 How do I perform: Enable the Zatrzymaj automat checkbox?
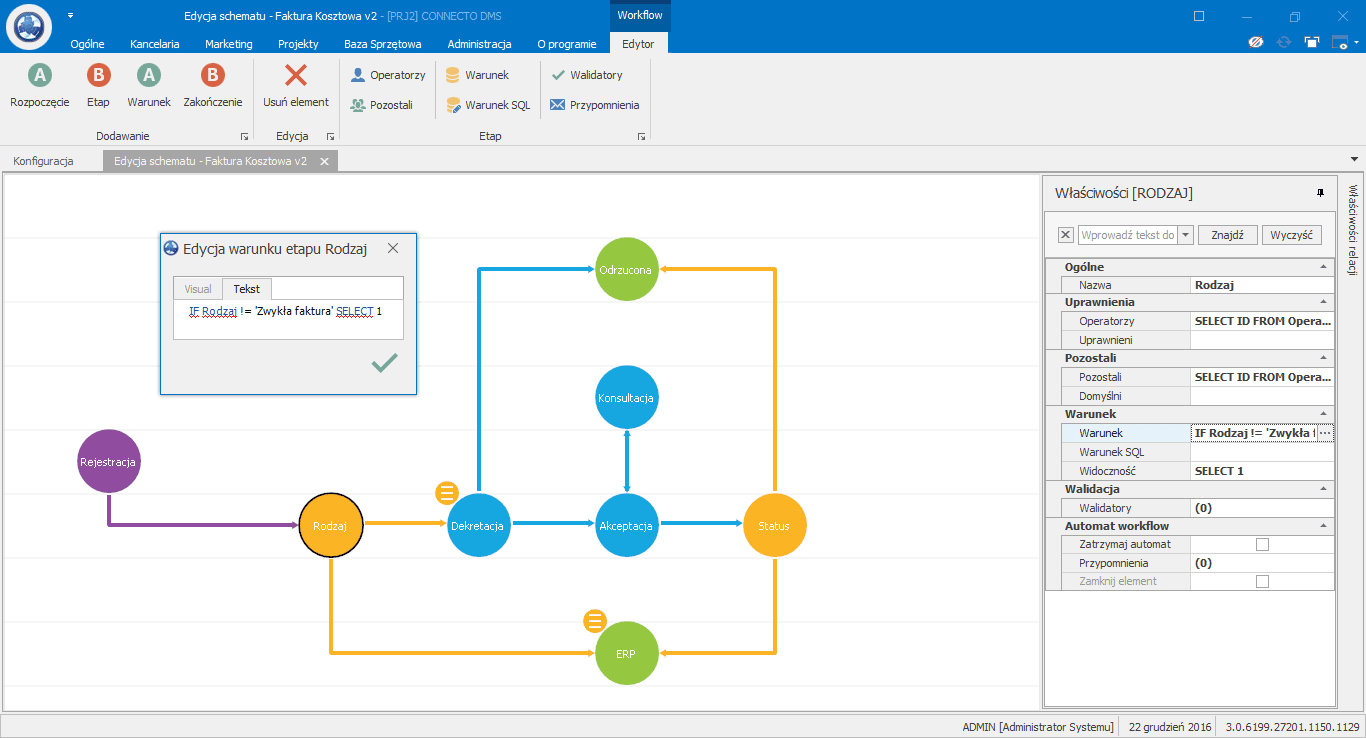1262,545
